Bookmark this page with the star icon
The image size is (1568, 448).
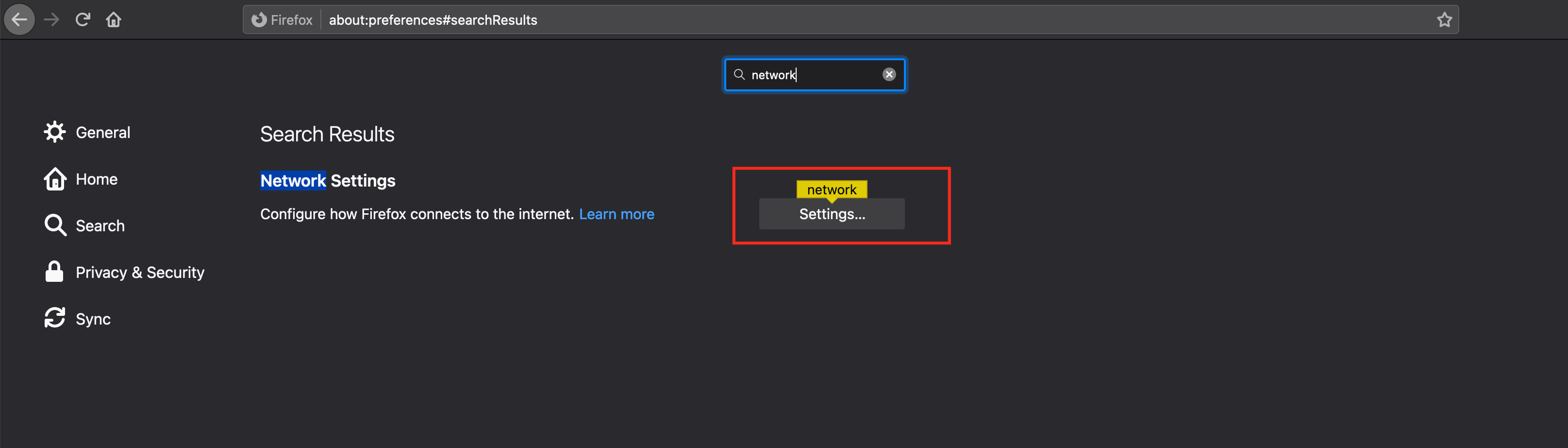coord(1444,20)
